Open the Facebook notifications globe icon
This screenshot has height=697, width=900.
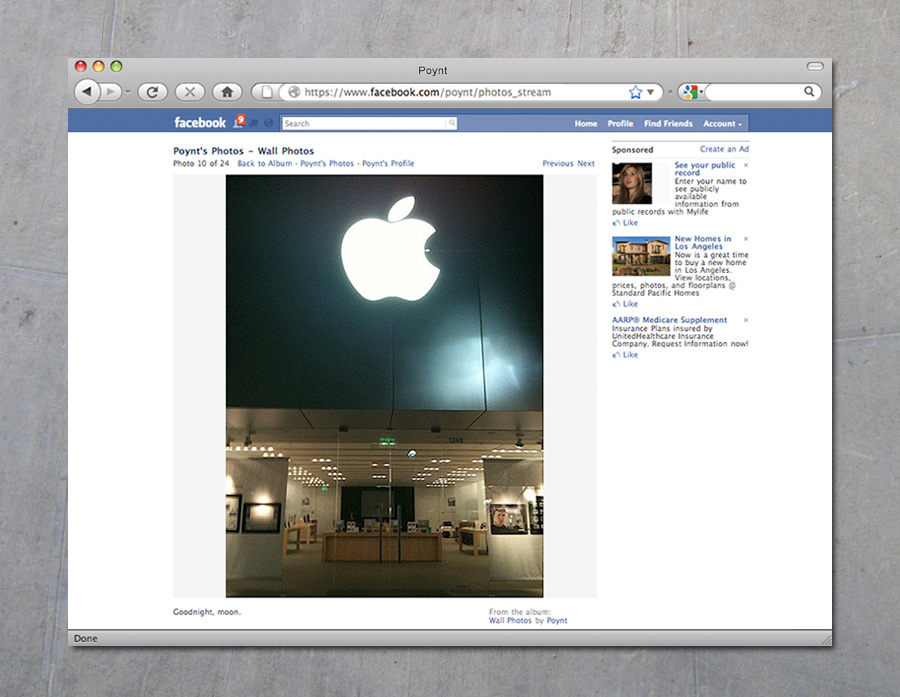pos(269,123)
